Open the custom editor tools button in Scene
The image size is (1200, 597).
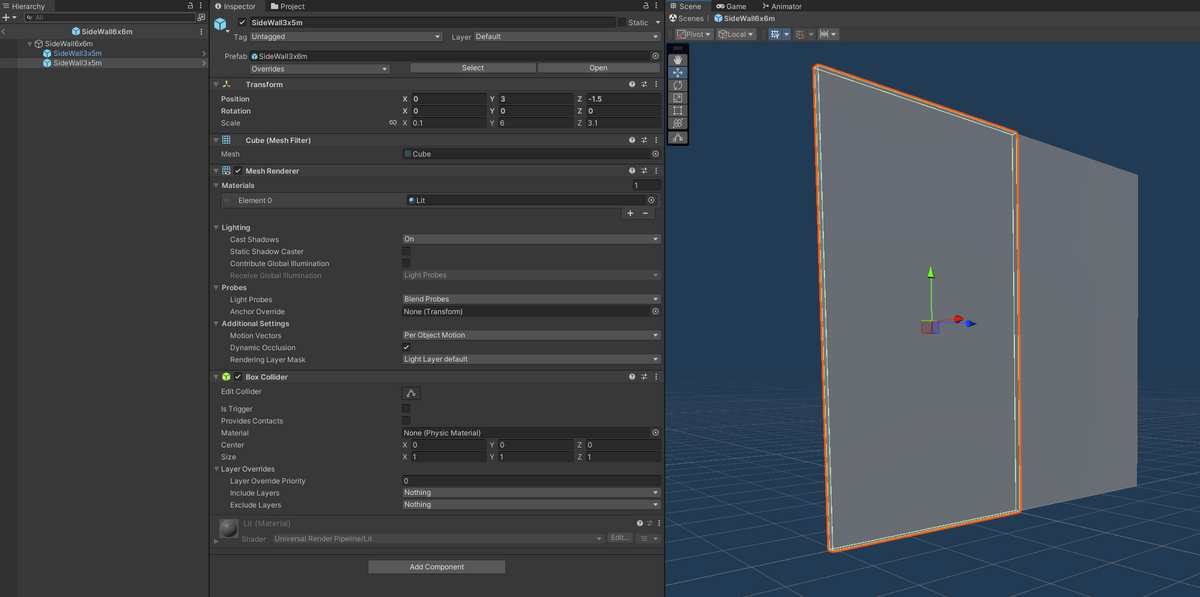[678, 138]
